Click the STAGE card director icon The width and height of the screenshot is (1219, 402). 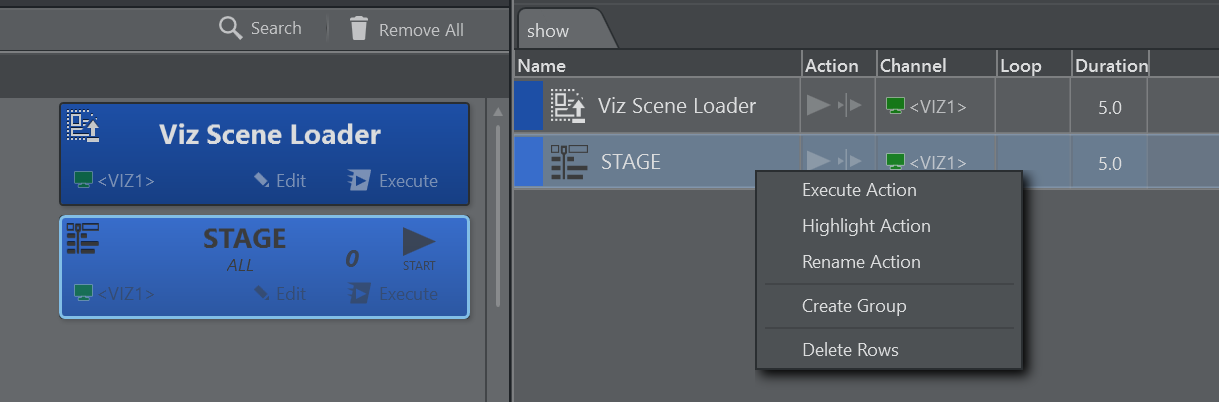[x=83, y=238]
